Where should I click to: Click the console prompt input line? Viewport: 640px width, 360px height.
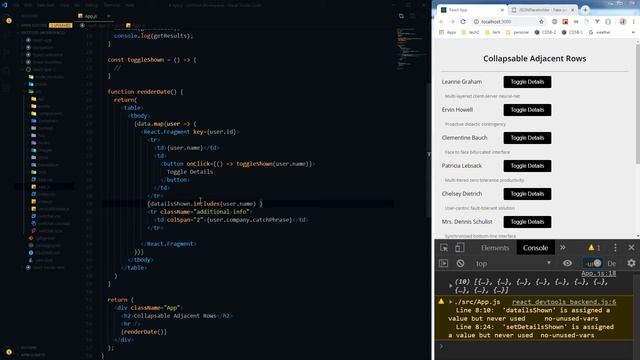click(535, 347)
